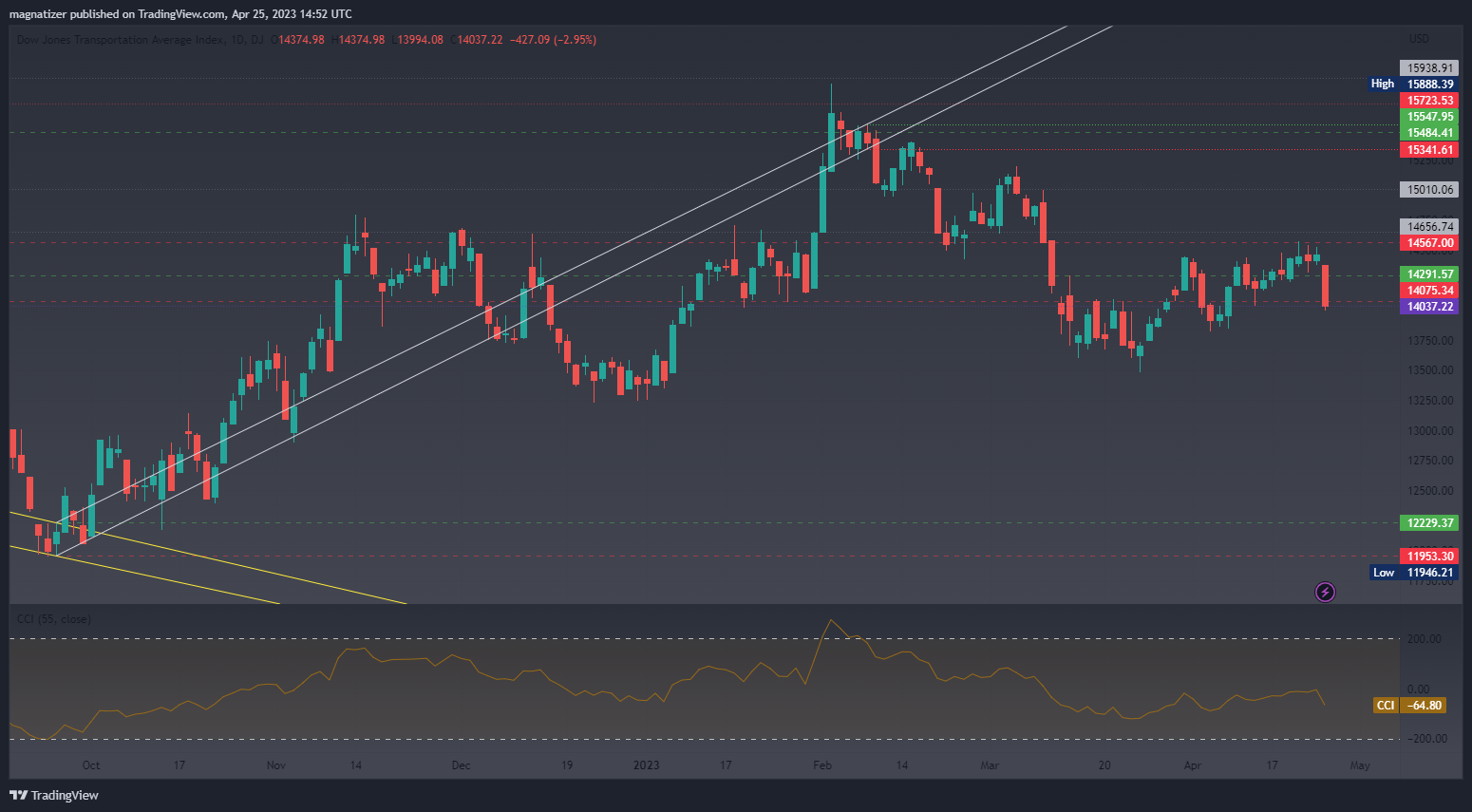Screen dimensions: 1472x812
Task: Click the gray 14656.74 price label
Action: coord(1429,227)
